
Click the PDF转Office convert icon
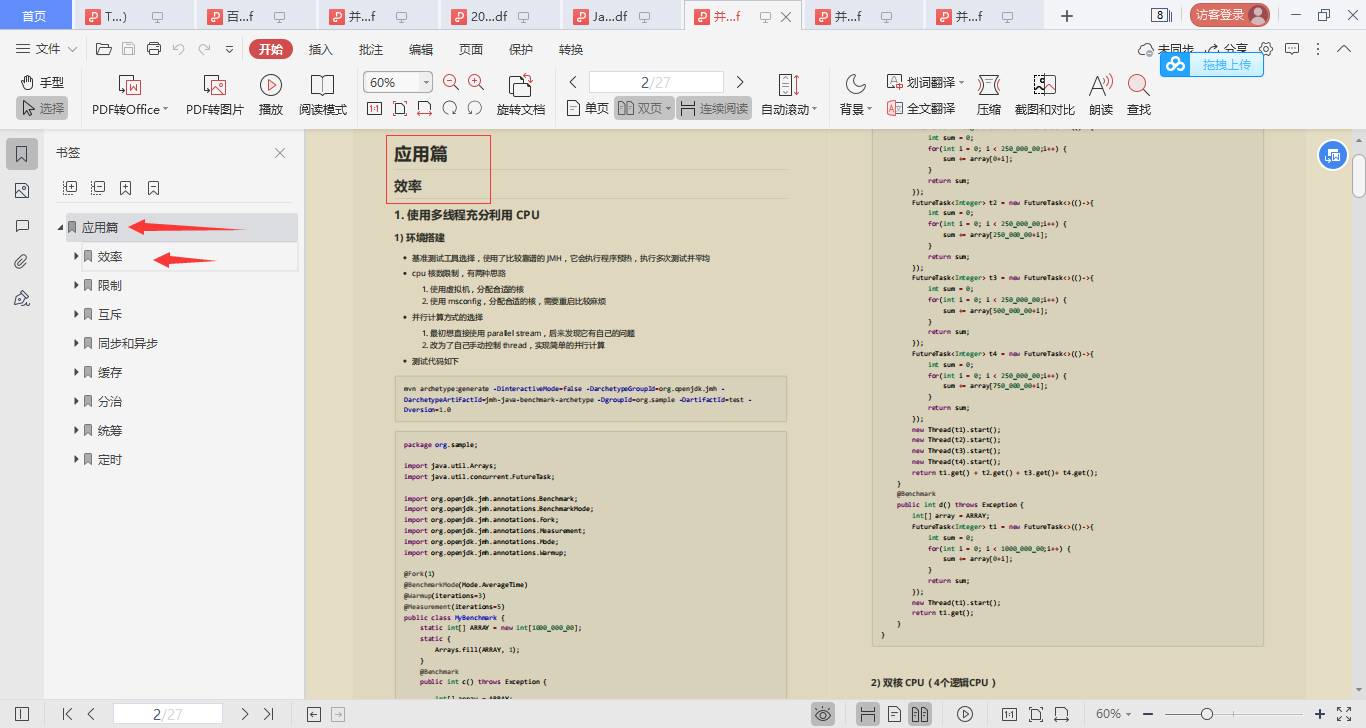[130, 85]
